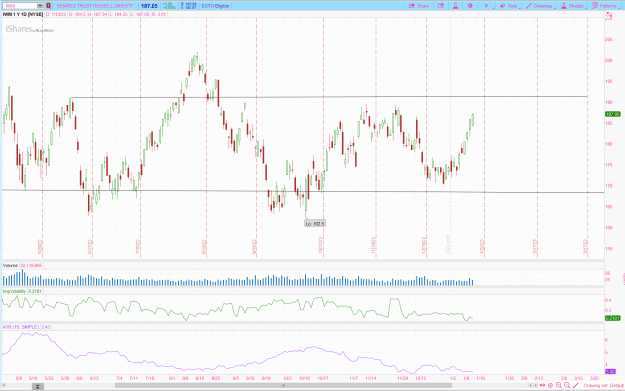This screenshot has width=625, height=391.
Task: Click the IWM symbol input field
Action: pyautogui.click(x=20, y=6)
